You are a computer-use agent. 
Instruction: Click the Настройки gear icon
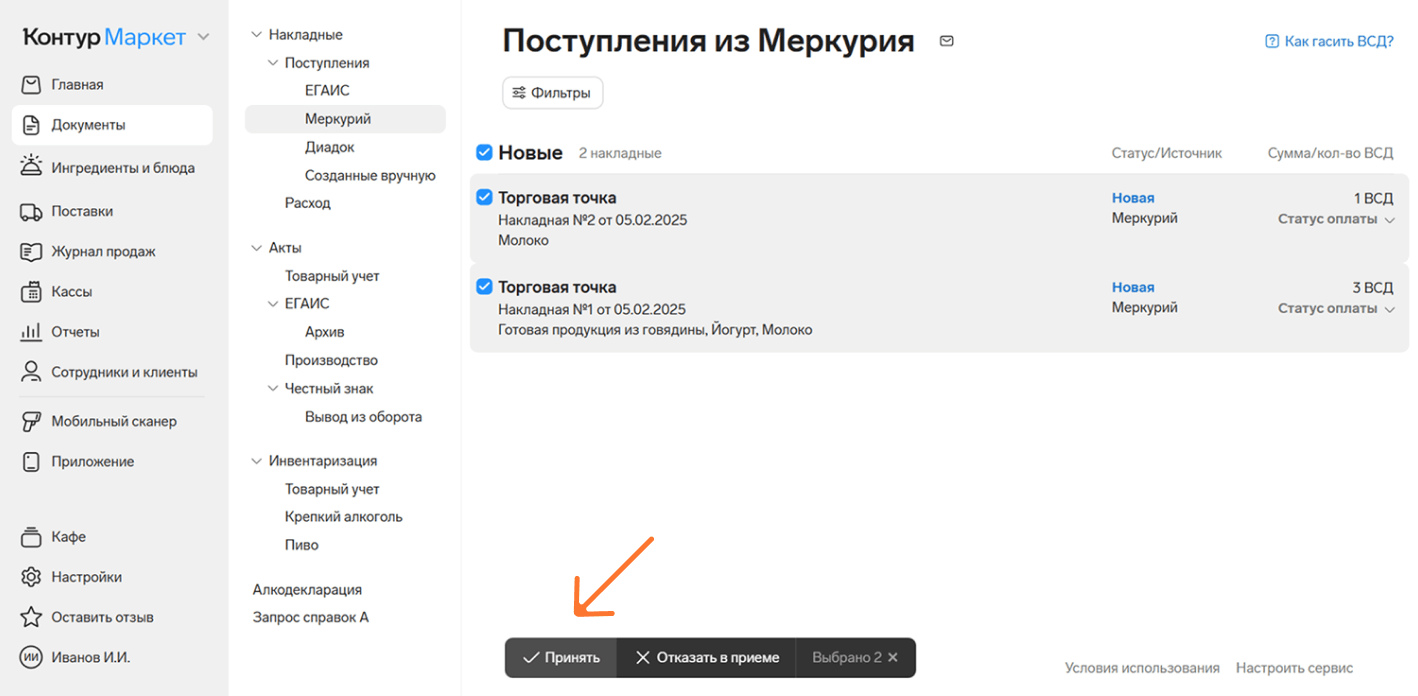pos(31,577)
